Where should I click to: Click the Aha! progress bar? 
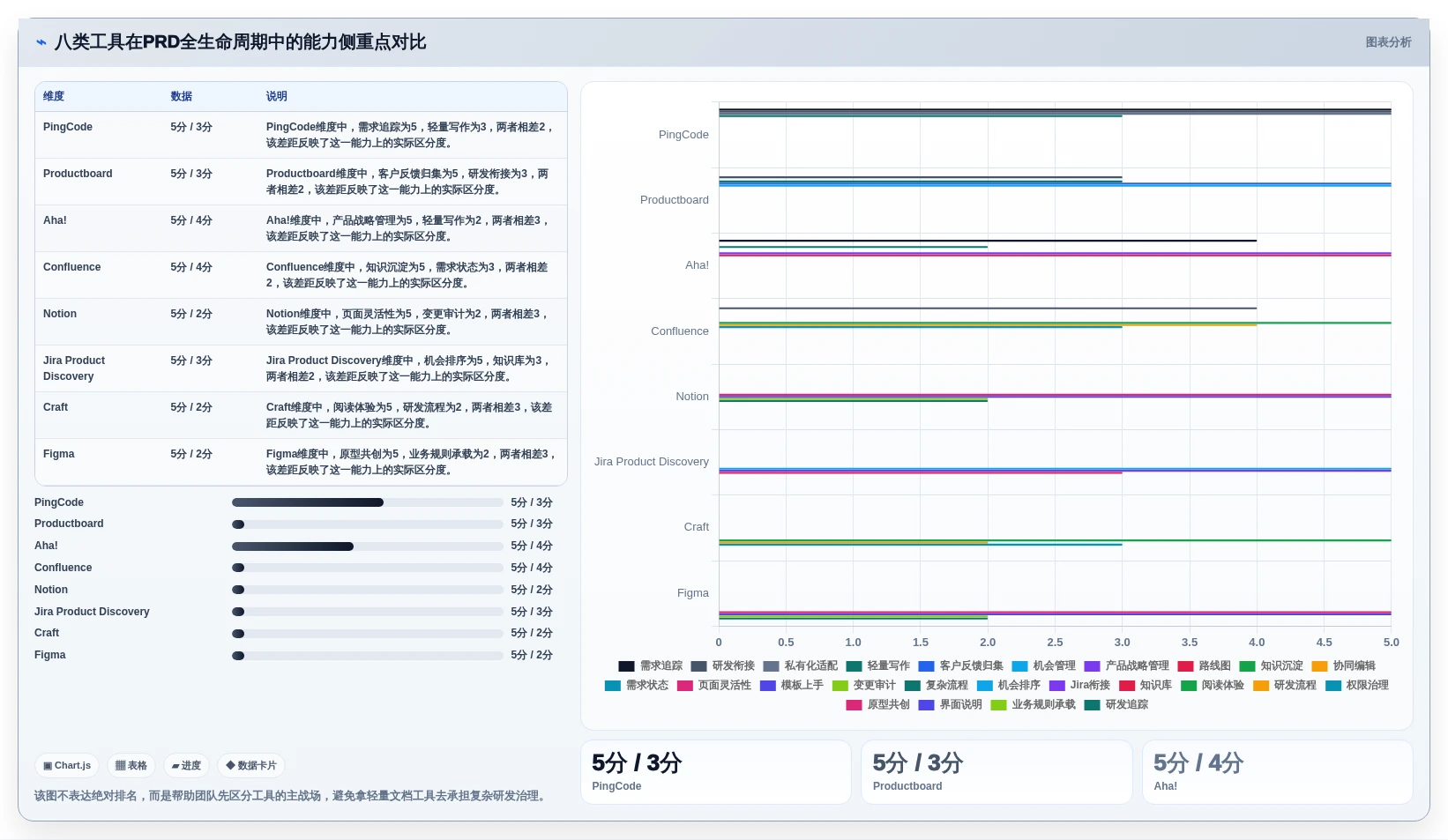click(x=368, y=546)
